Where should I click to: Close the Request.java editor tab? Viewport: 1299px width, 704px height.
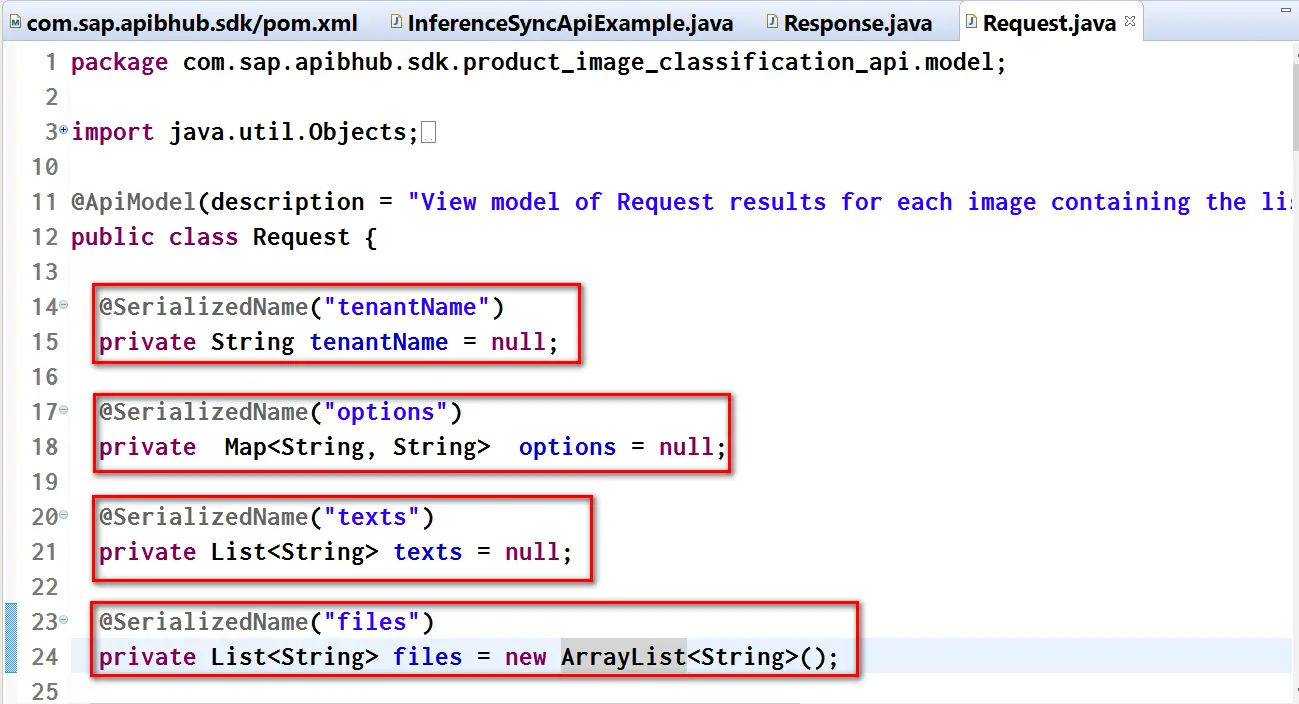click(x=1132, y=24)
